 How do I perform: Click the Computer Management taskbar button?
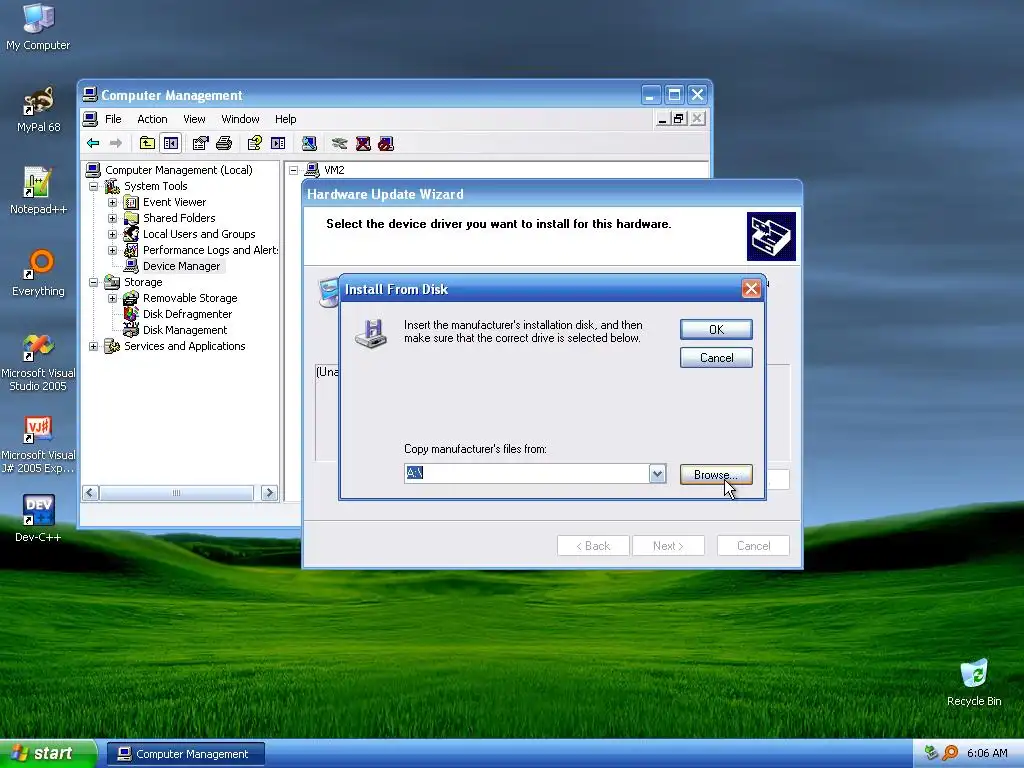(186, 754)
